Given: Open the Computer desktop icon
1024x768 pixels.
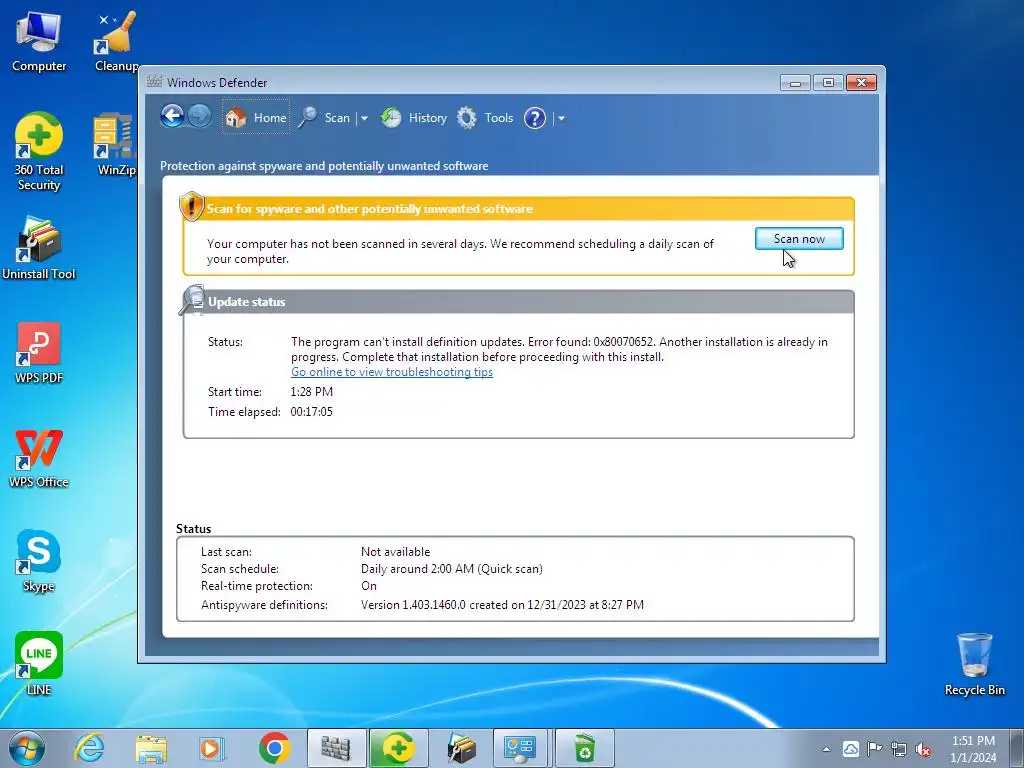Looking at the screenshot, I should [39, 42].
